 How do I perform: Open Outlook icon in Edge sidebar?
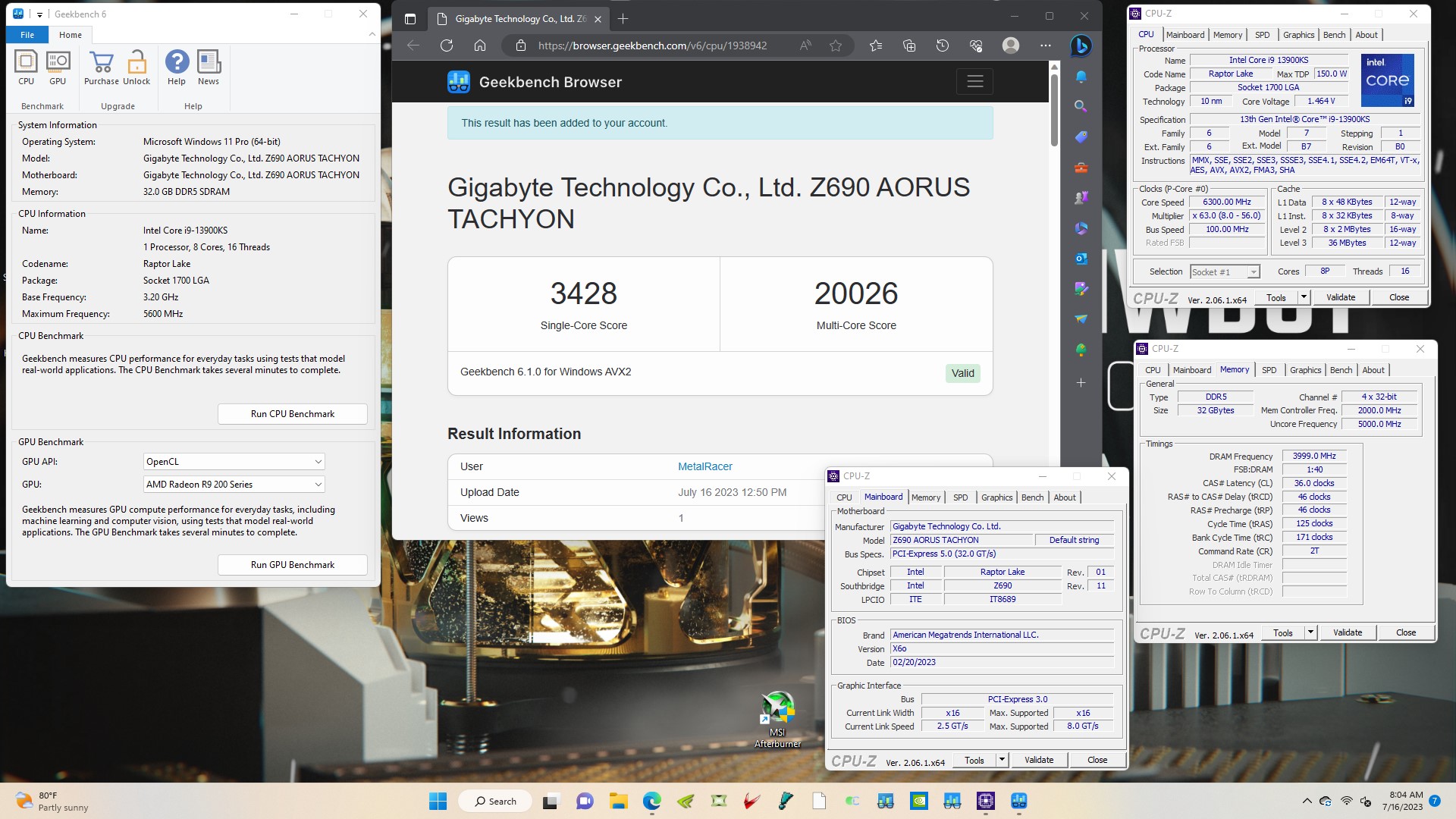(1081, 259)
